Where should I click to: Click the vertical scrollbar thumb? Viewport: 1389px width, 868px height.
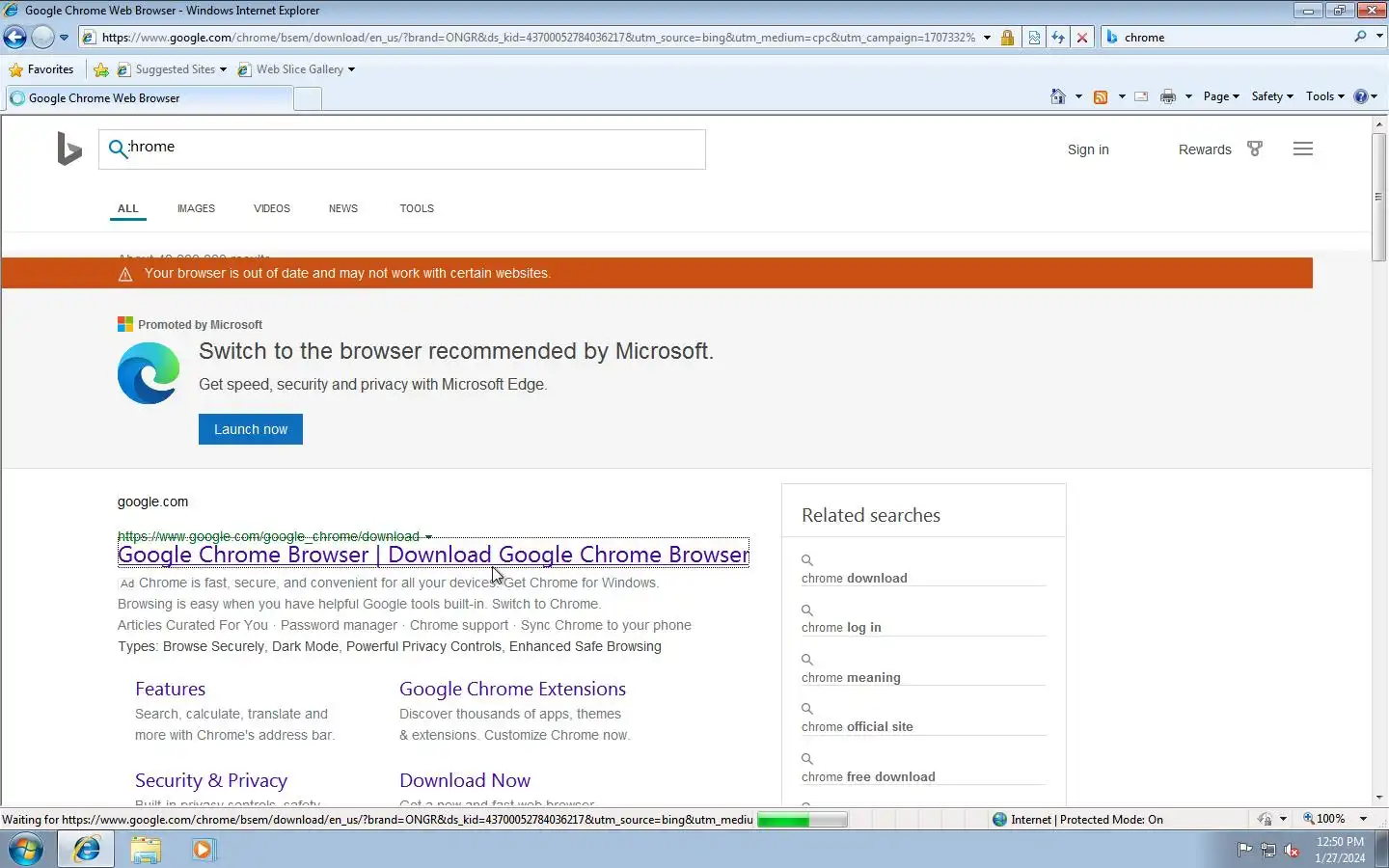tap(1379, 197)
